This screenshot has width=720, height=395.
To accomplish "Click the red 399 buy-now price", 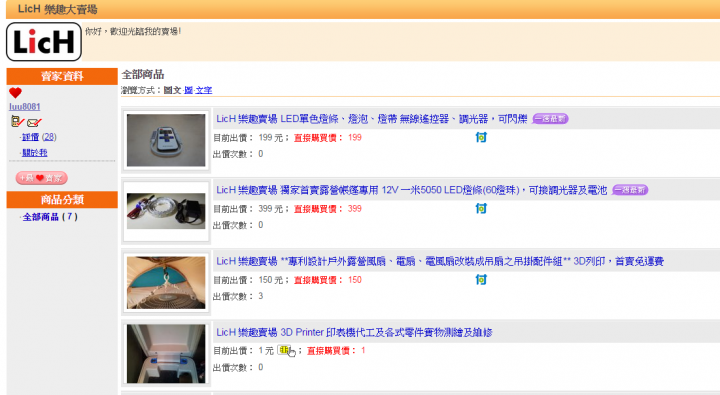I will click(355, 209).
